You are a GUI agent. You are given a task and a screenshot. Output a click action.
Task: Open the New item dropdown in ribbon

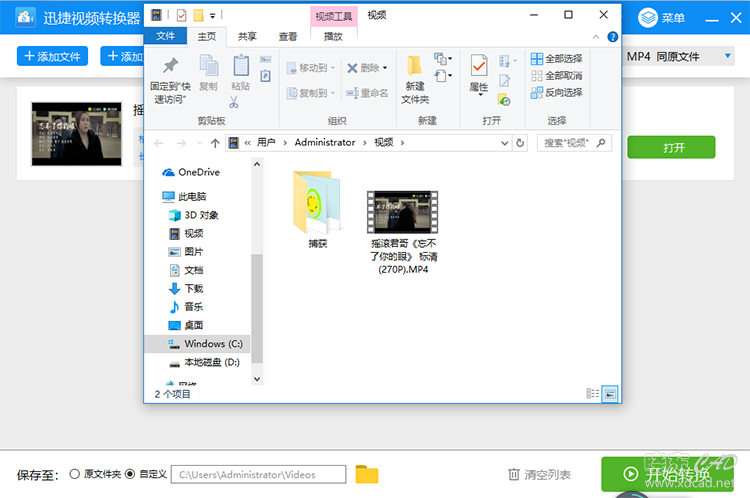coord(443,59)
